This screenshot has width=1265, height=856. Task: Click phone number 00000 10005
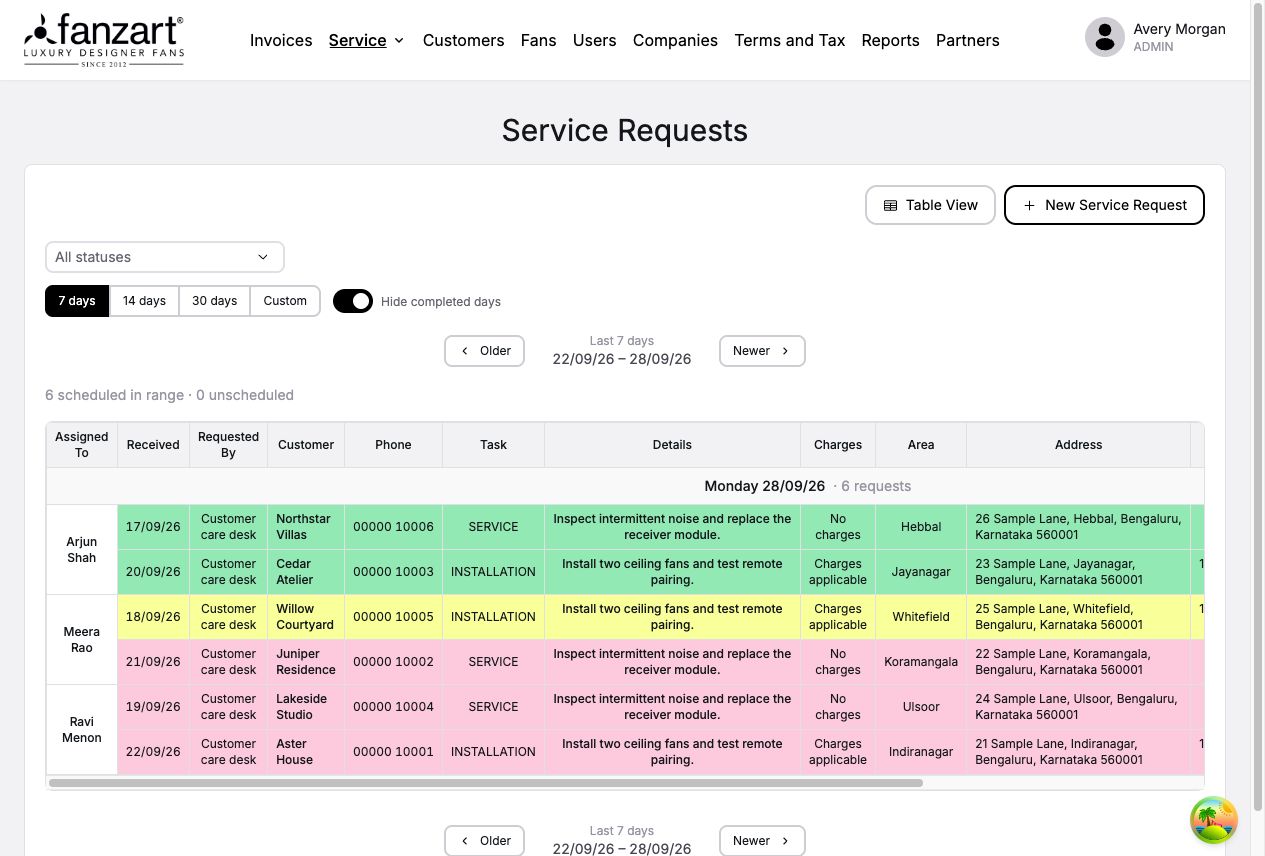coord(393,617)
